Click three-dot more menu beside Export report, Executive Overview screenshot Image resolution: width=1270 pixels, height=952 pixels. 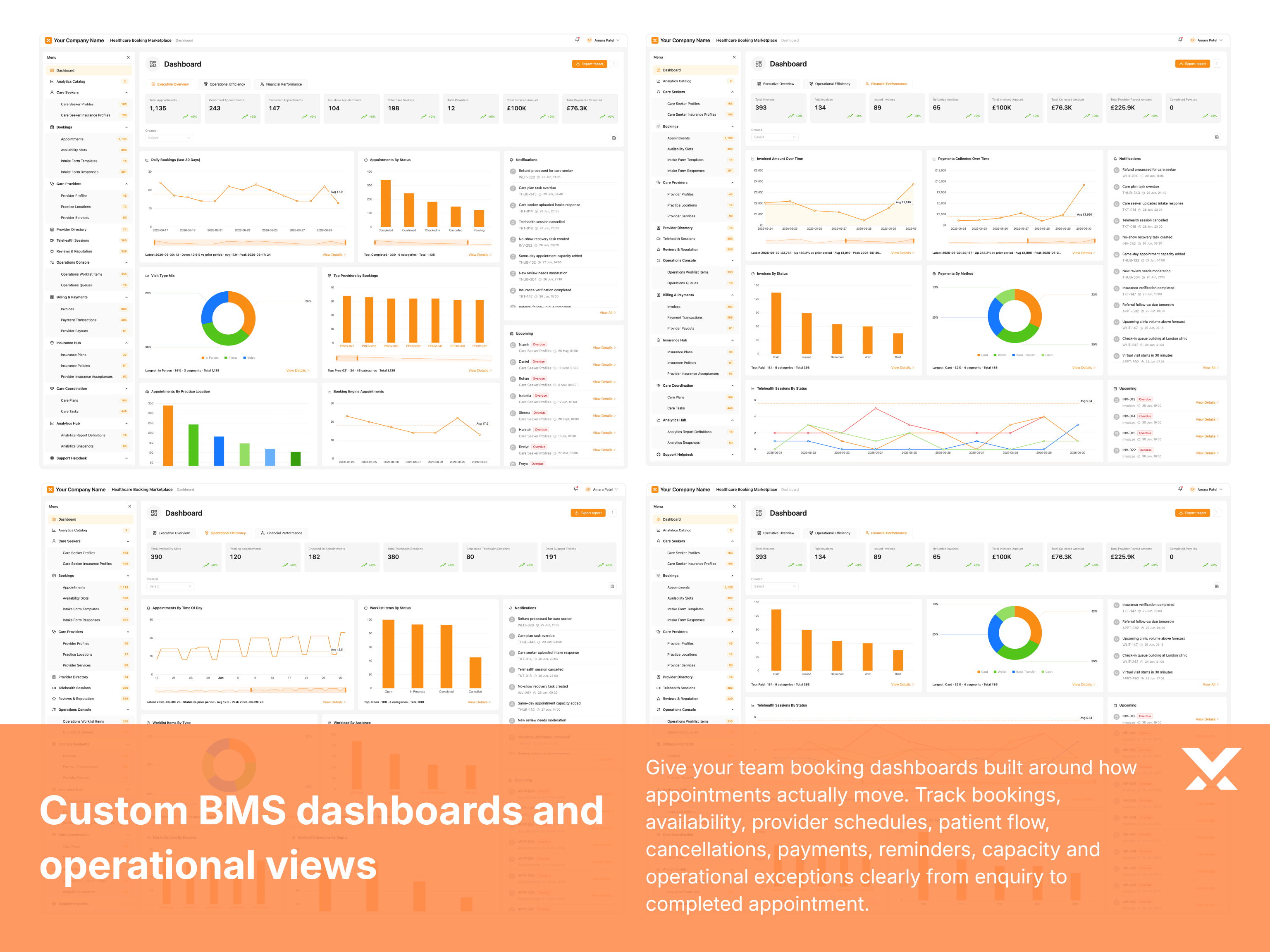[614, 64]
